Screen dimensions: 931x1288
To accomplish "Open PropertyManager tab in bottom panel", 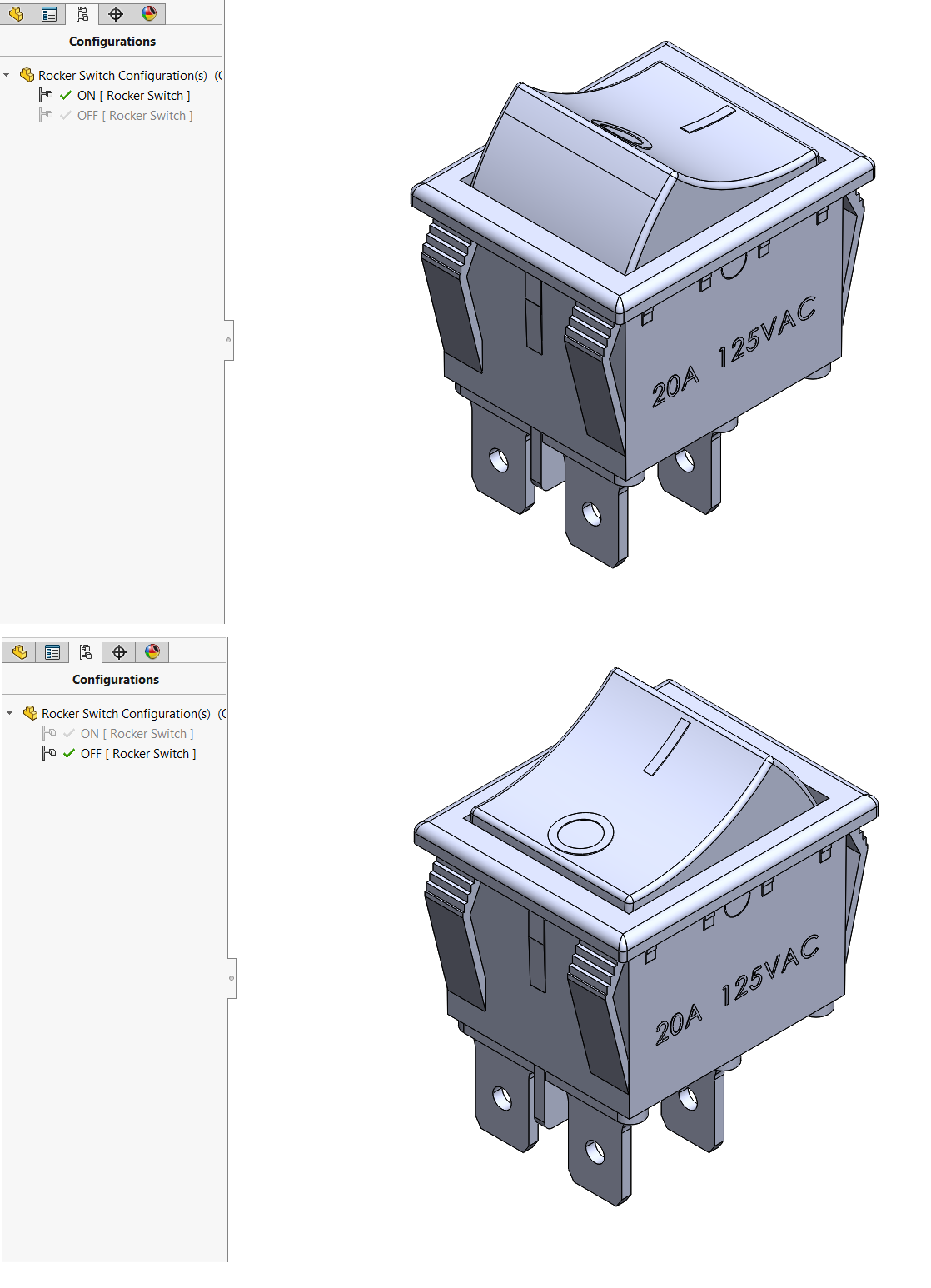I will click(x=52, y=651).
